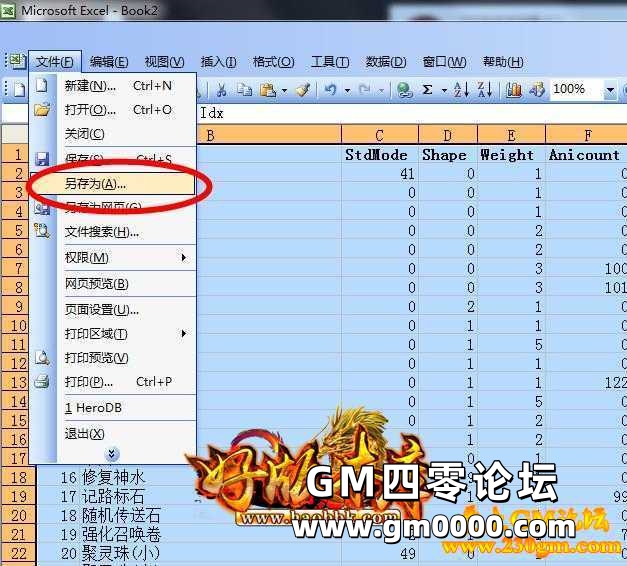Open recent file 1 HeroDB
This screenshot has height=566, width=627.
pyautogui.click(x=93, y=408)
